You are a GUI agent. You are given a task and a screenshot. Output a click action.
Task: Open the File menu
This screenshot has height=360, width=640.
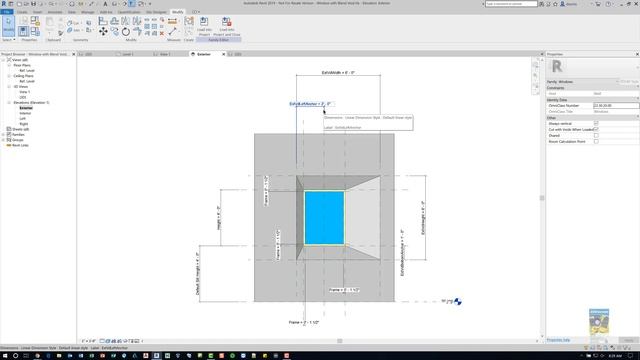coord(7,12)
